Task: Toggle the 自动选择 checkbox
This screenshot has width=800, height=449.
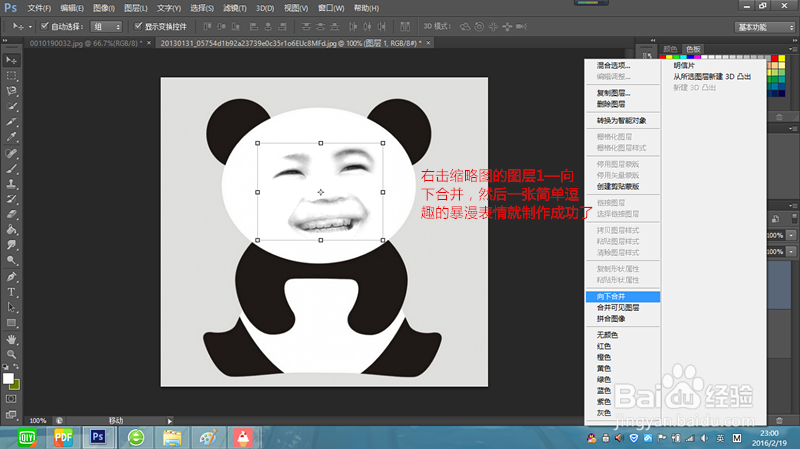Action: tap(44, 26)
